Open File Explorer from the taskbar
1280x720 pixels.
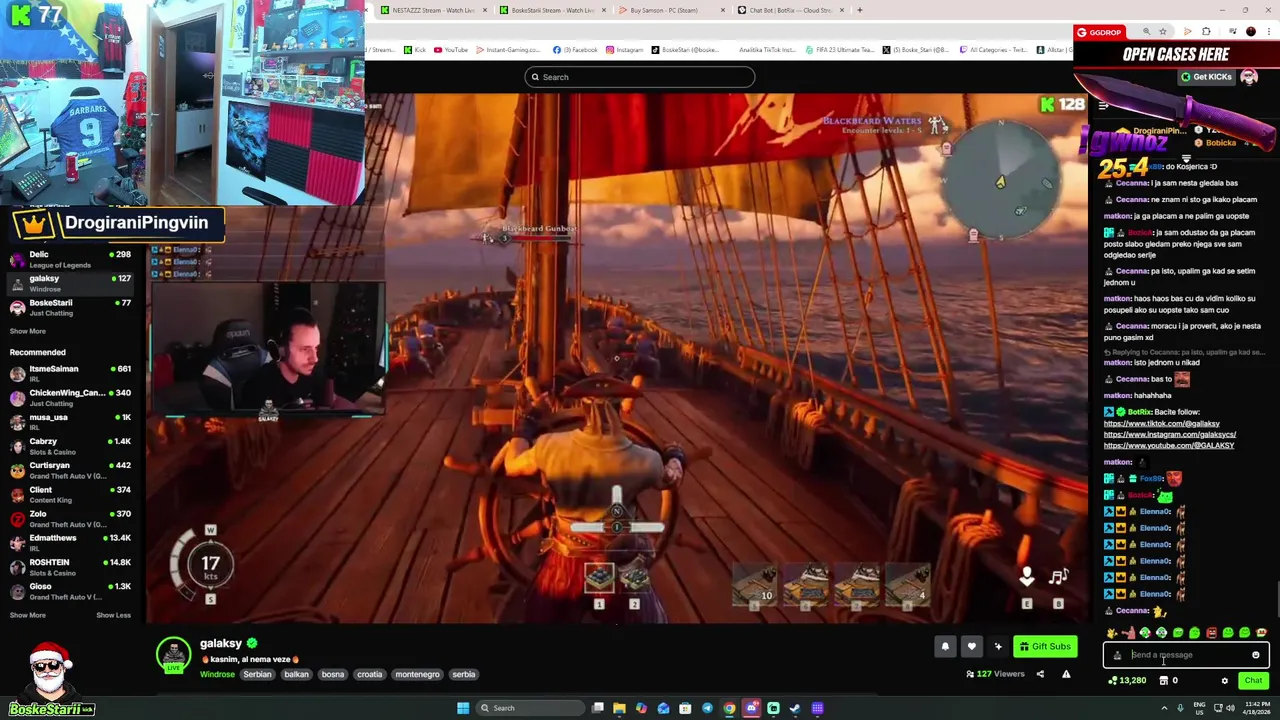click(x=619, y=708)
